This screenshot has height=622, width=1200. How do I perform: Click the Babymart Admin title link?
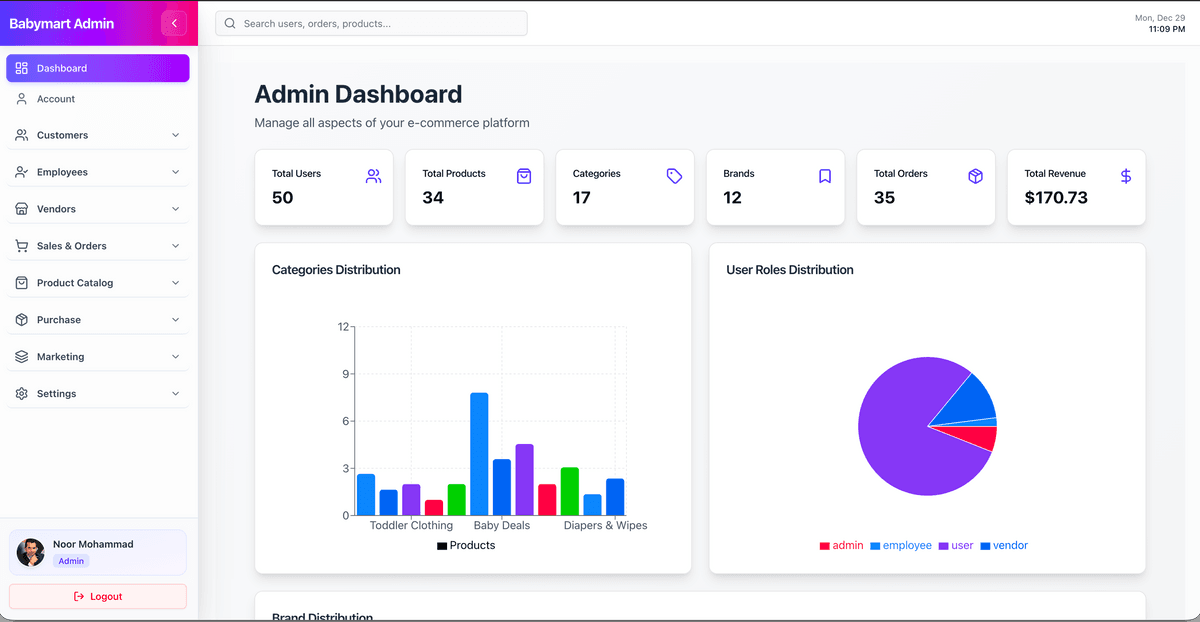62,23
